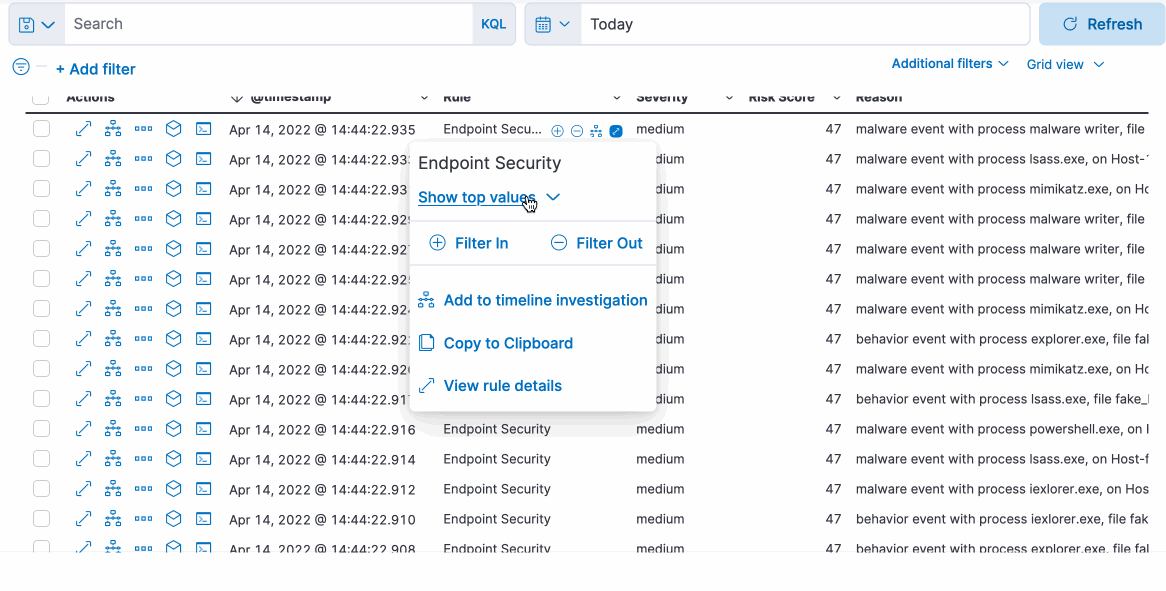This screenshot has height=591, width=1166.
Task: Choose Filter Out from popover
Action: pos(596,243)
